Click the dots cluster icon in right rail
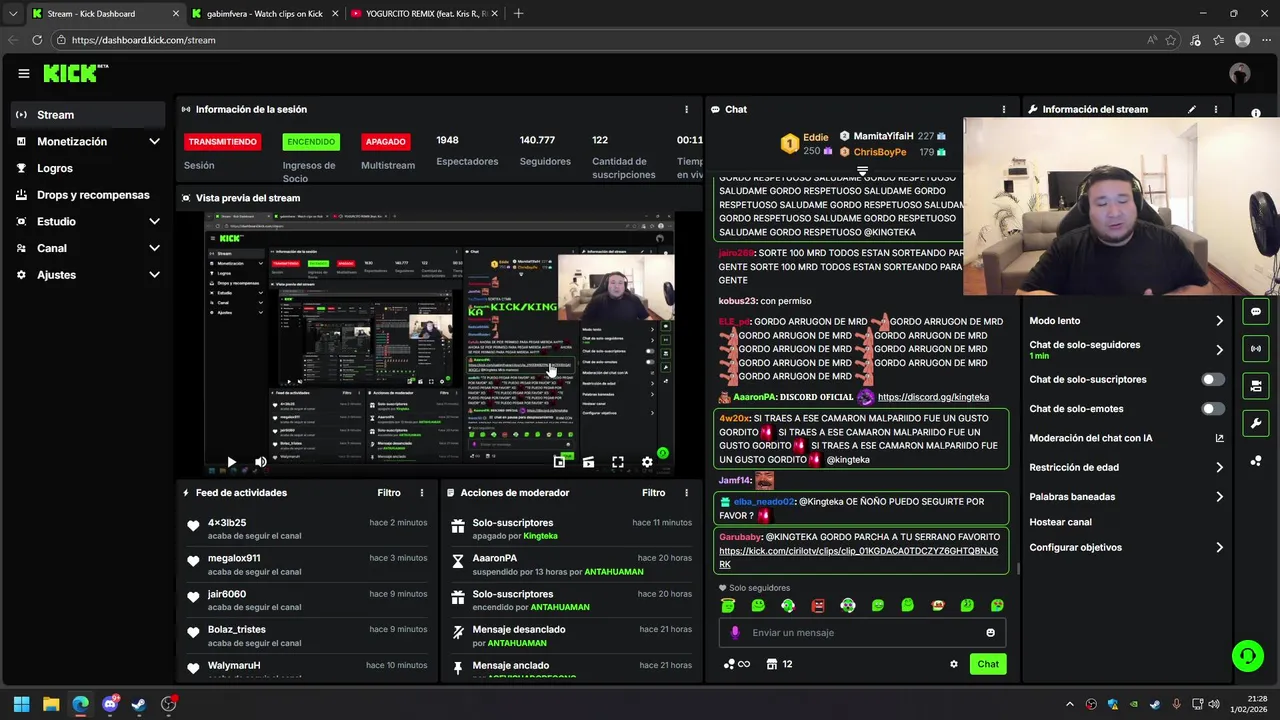 (x=1256, y=461)
